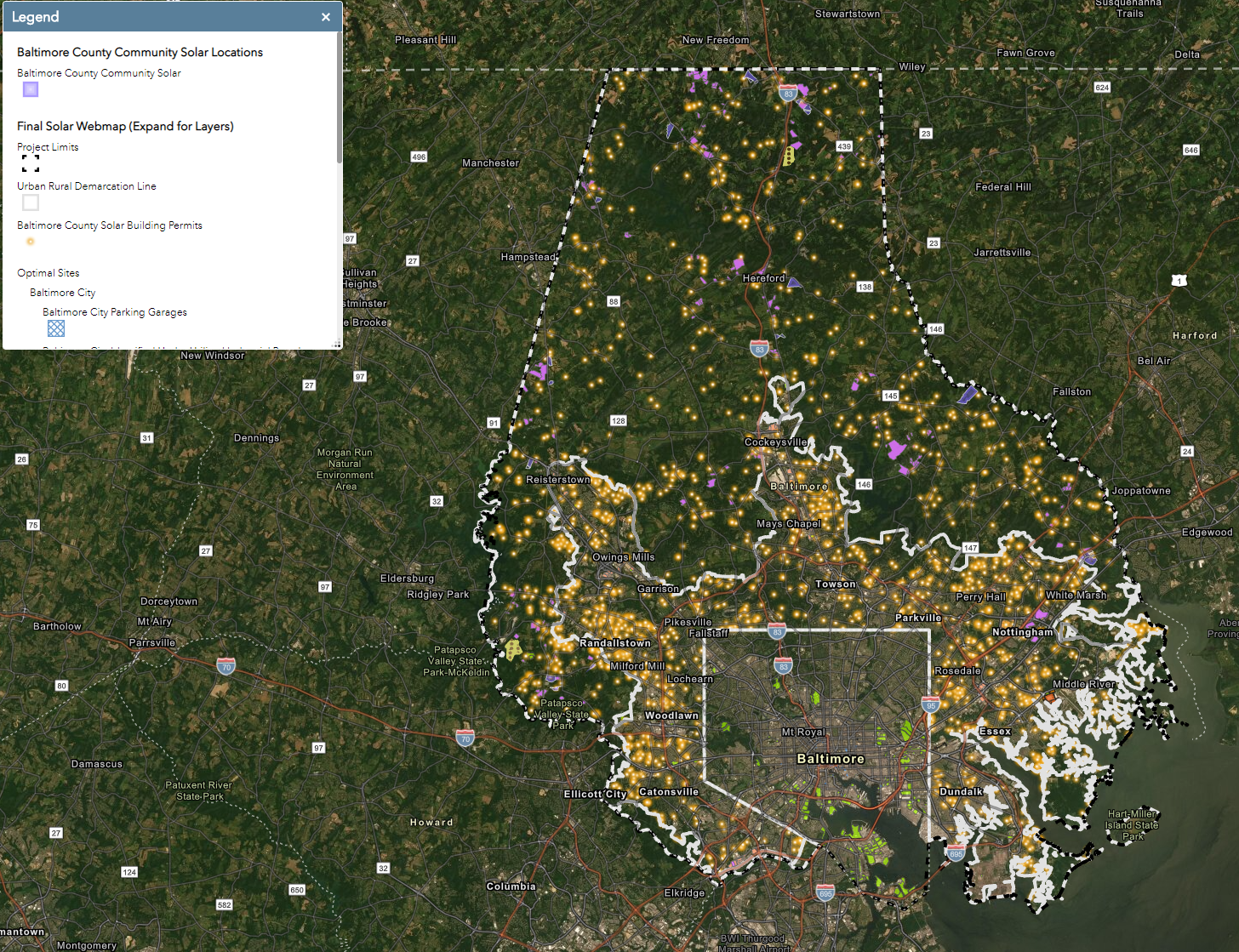
Task: Select 'Final Solar Webmap (Expand for Layers)' heading
Action: pyautogui.click(x=125, y=126)
